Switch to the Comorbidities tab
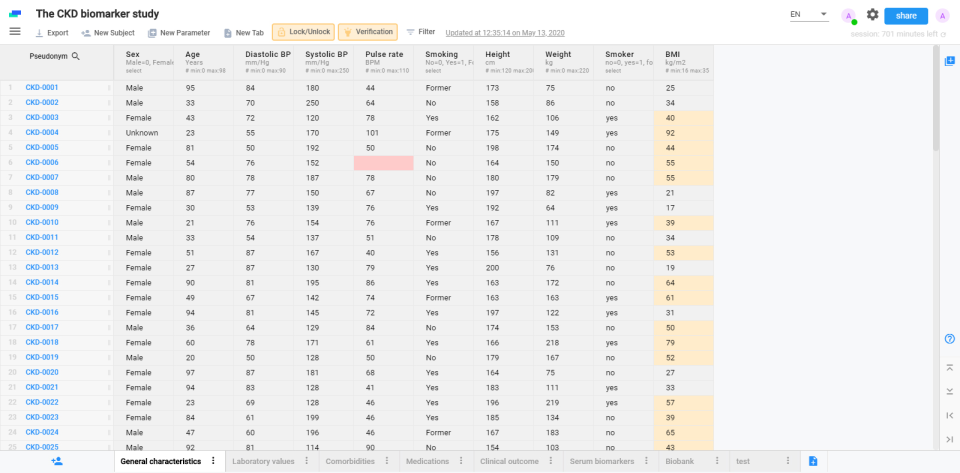Viewport: 960px width, 473px height. click(x=352, y=461)
